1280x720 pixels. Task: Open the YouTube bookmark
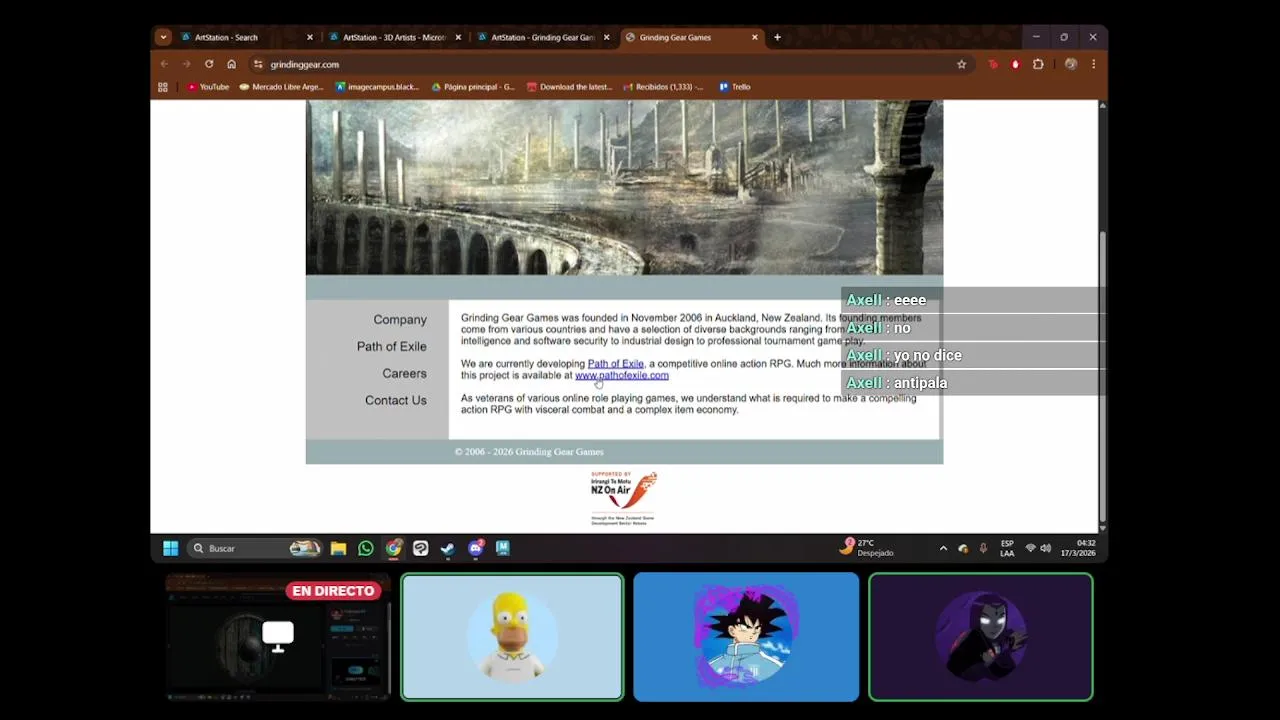[208, 87]
